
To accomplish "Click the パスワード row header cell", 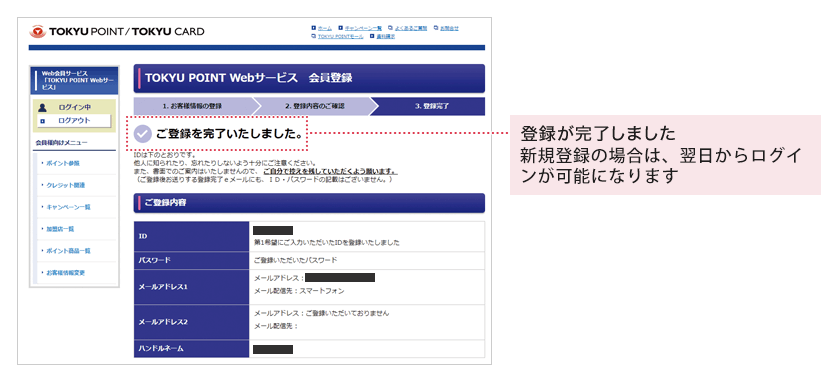I will [x=192, y=260].
